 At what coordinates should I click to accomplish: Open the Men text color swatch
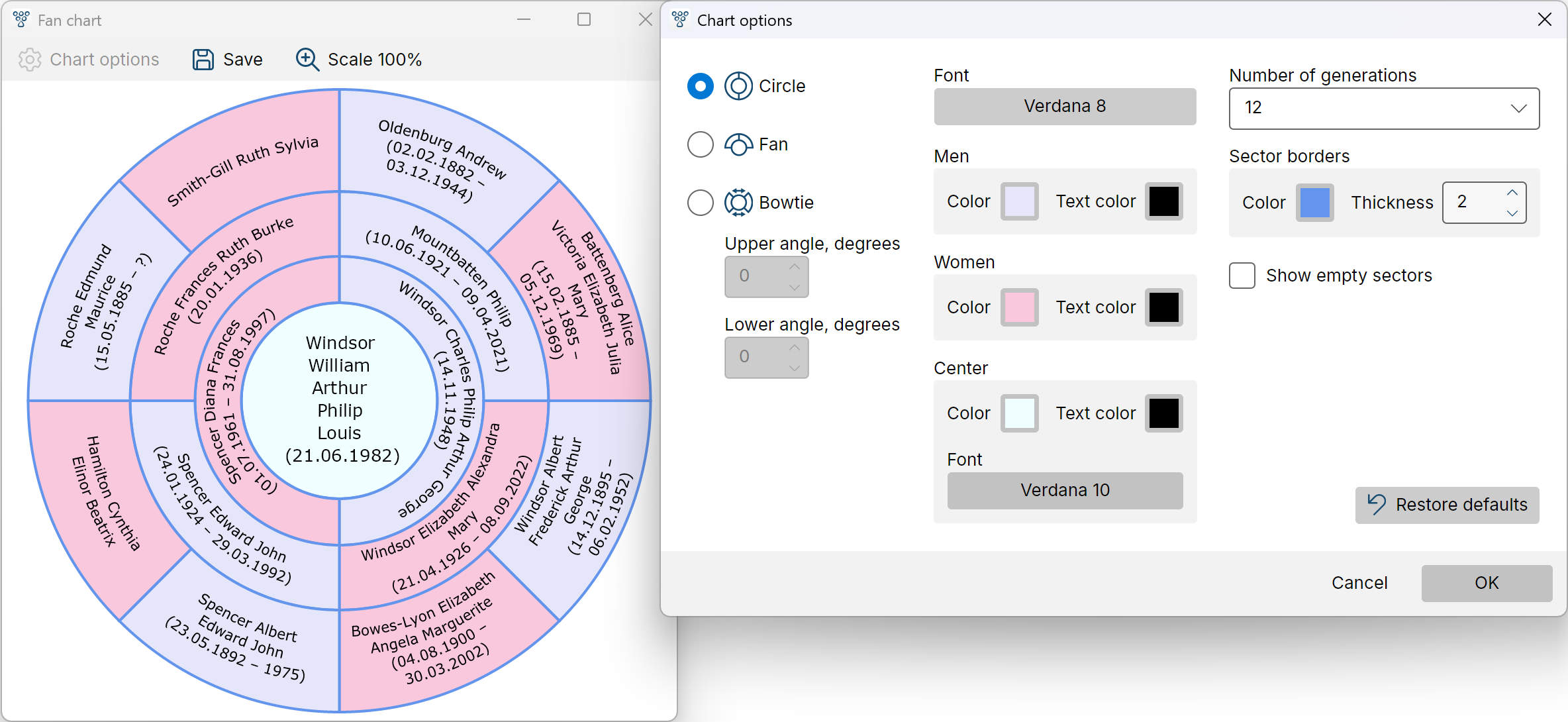pyautogui.click(x=1164, y=201)
